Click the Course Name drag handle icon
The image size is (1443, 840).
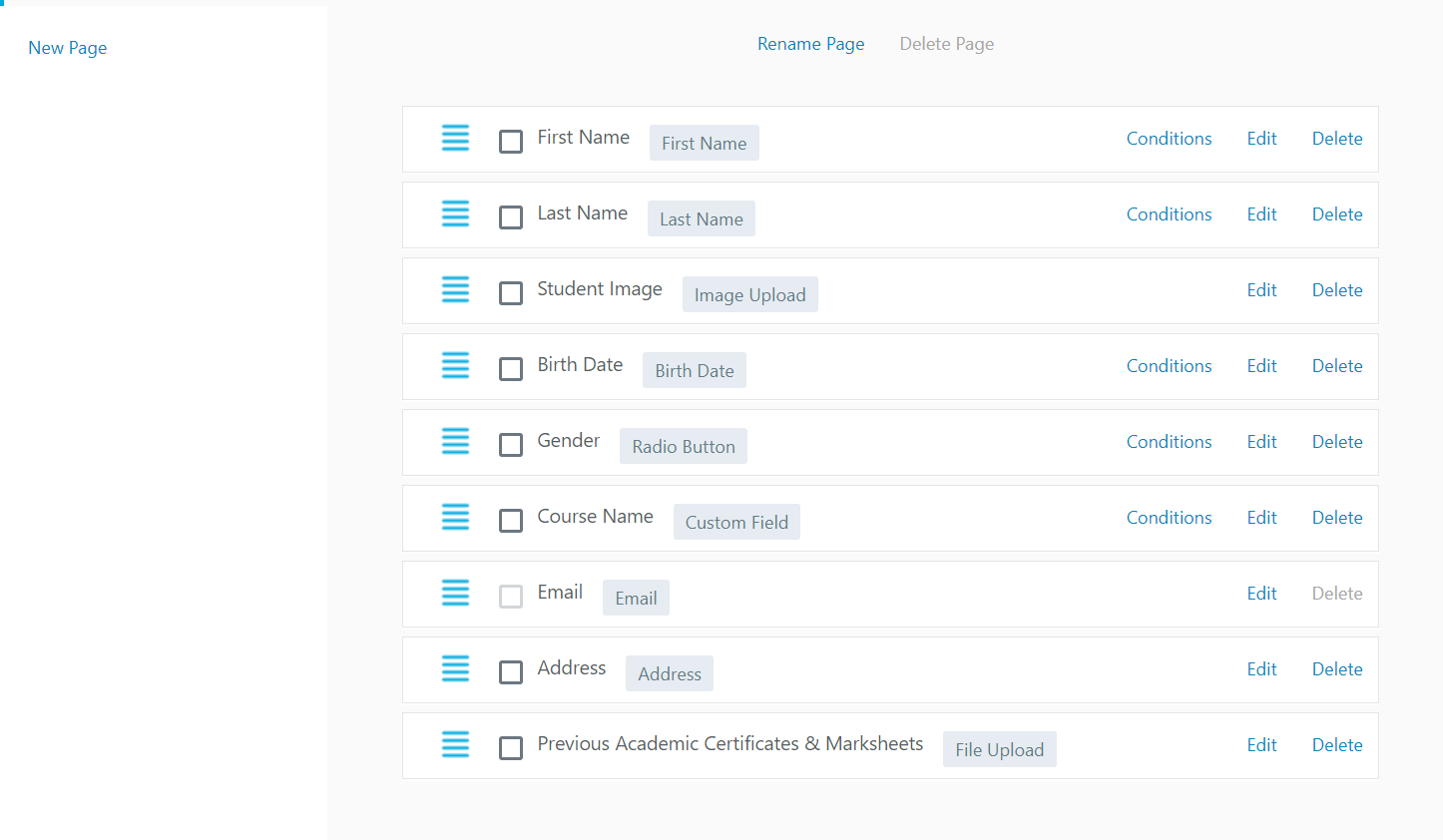click(x=455, y=517)
